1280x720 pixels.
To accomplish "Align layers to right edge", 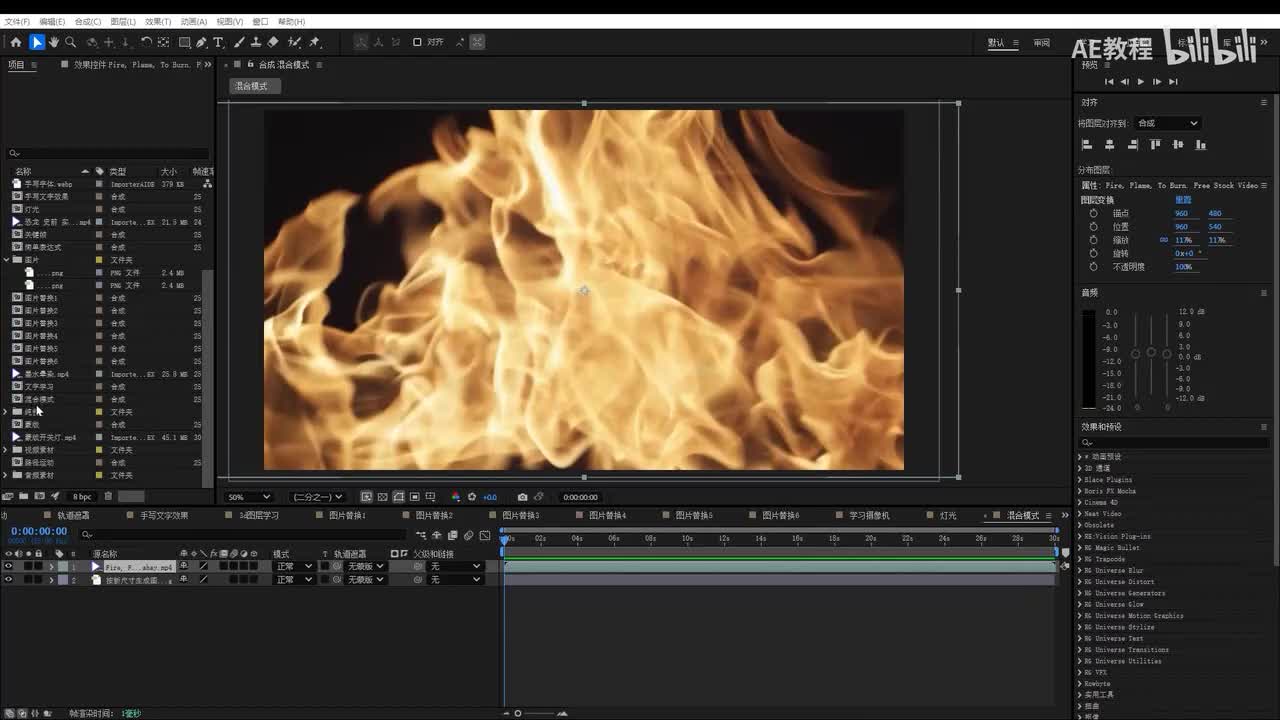I will click(x=1132, y=145).
